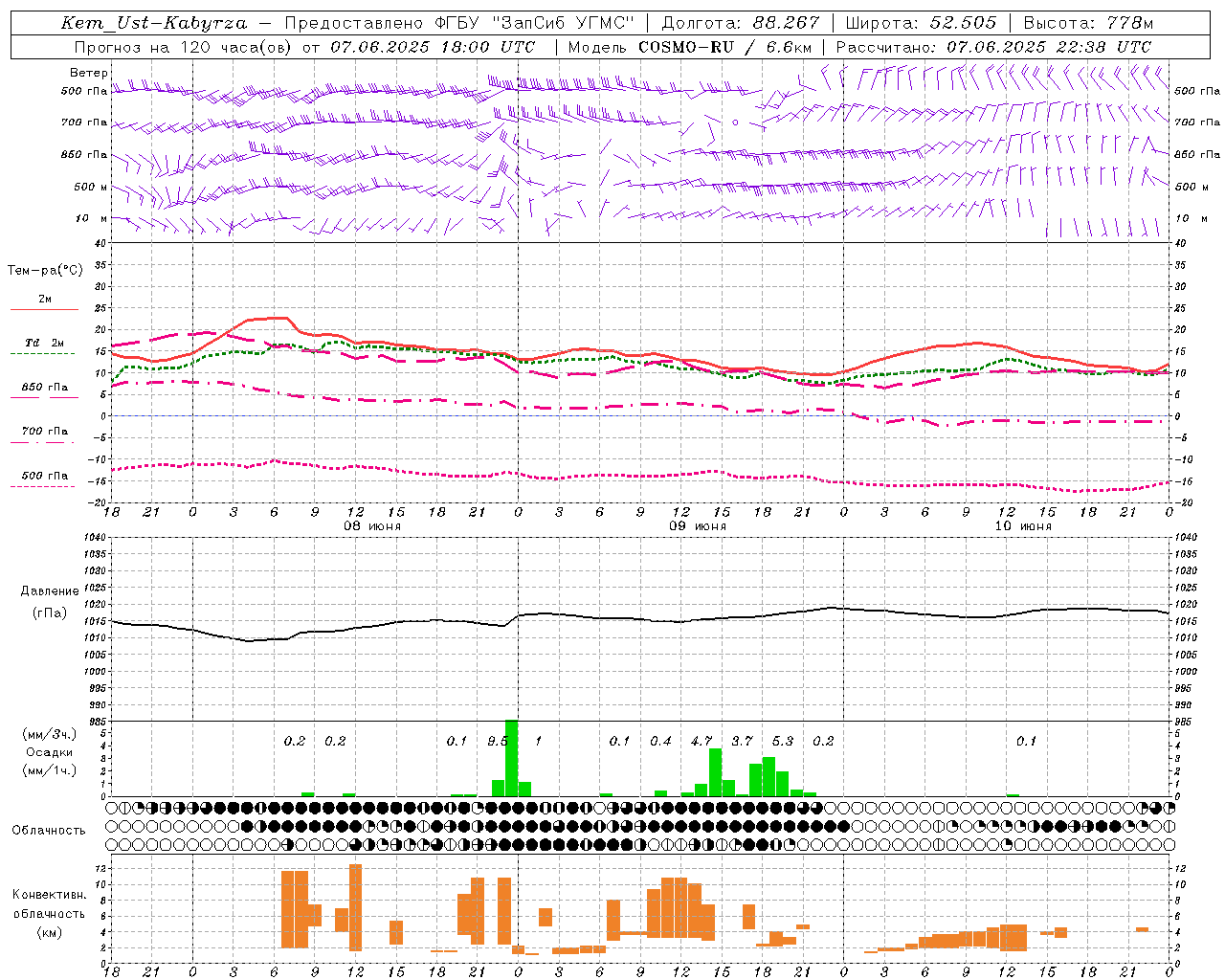The image size is (1225, 980).
Task: Select the longitude value 88.267
Action: coord(784,23)
